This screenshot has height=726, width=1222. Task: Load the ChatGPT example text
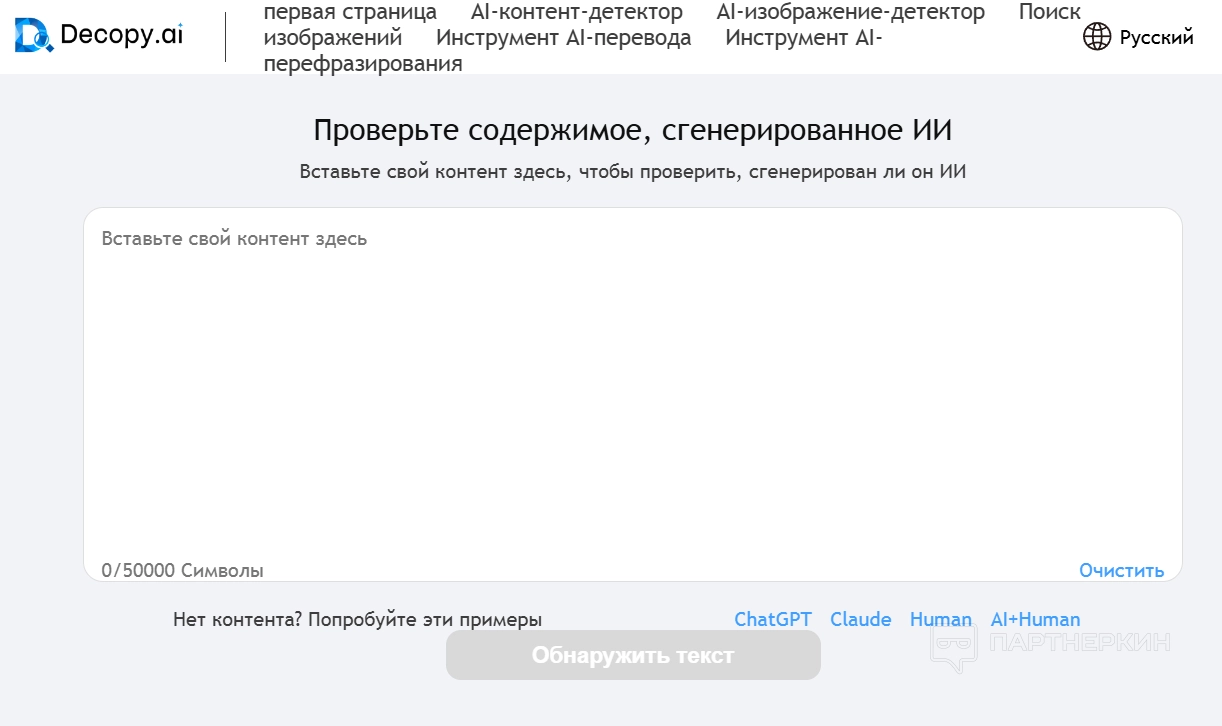pyautogui.click(x=773, y=619)
